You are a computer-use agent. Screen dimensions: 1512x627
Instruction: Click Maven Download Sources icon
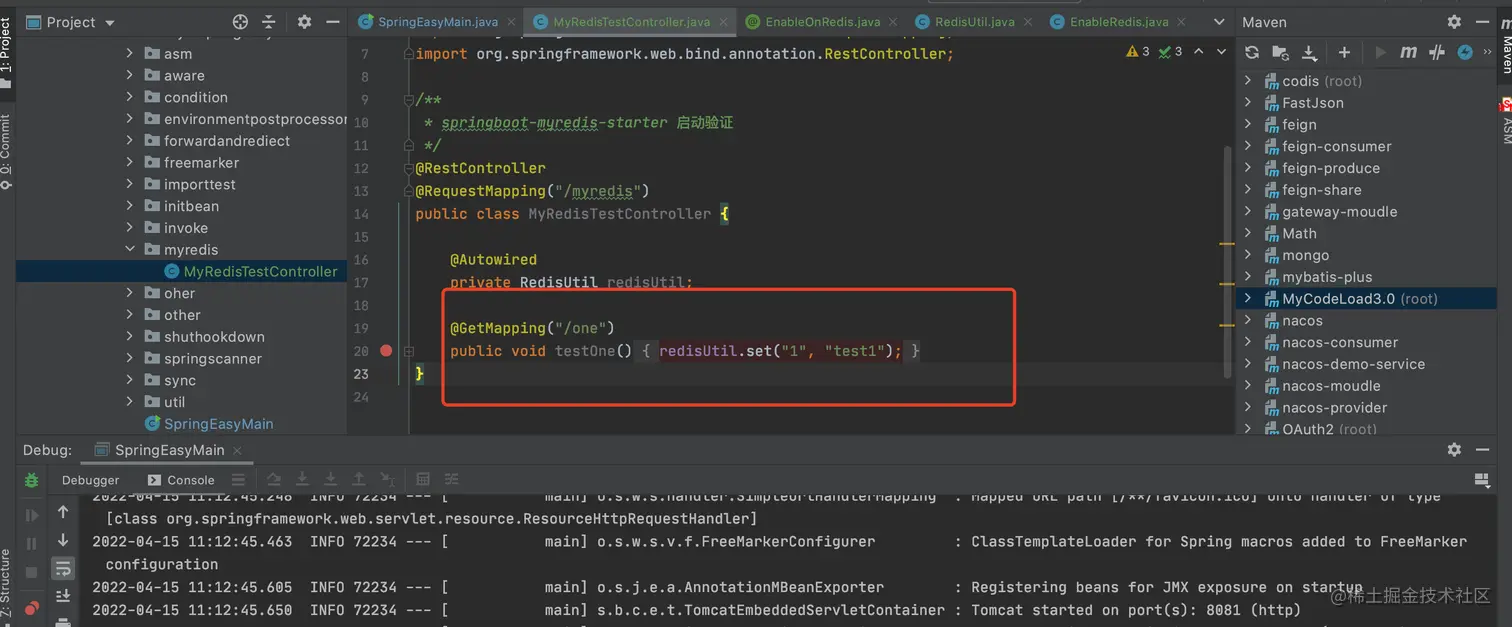pyautogui.click(x=1309, y=53)
